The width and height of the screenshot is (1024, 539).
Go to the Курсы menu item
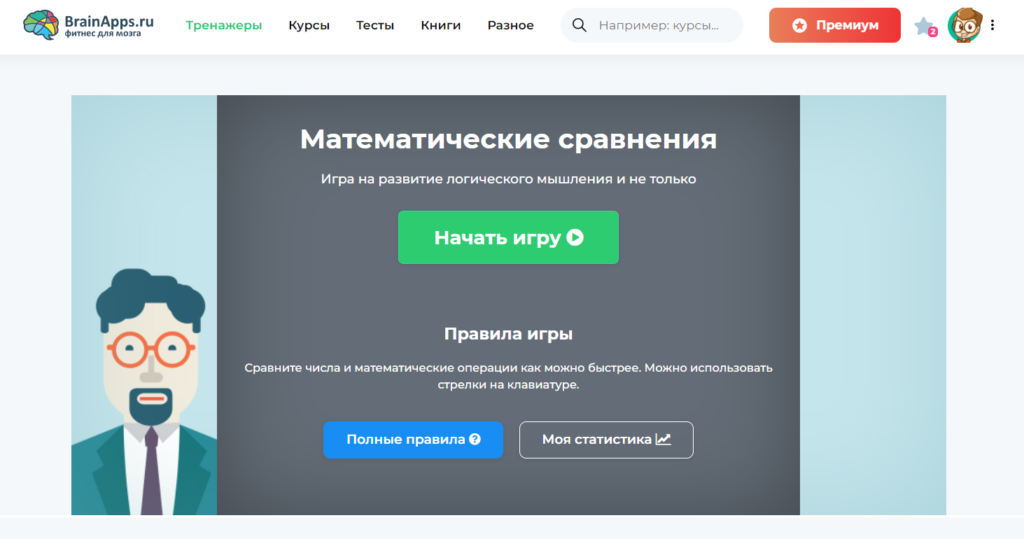coord(309,26)
